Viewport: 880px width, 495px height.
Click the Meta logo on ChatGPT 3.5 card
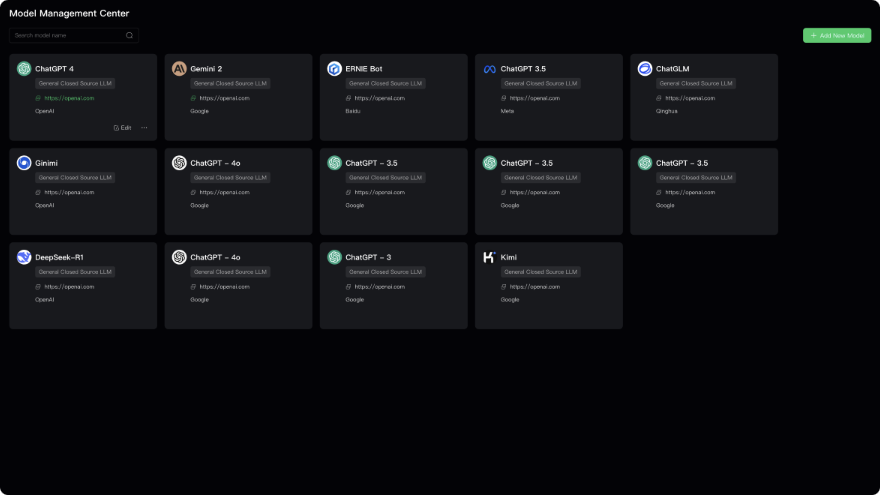click(490, 69)
